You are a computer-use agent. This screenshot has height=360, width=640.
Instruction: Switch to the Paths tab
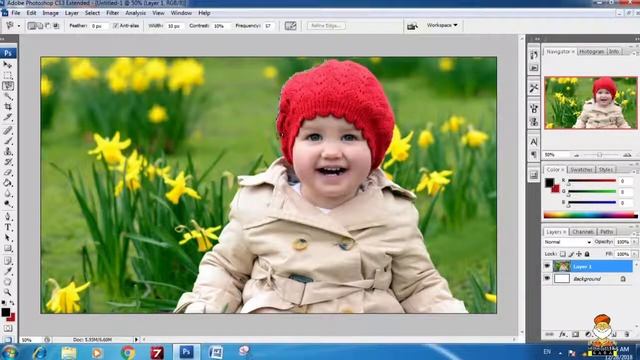(607, 232)
